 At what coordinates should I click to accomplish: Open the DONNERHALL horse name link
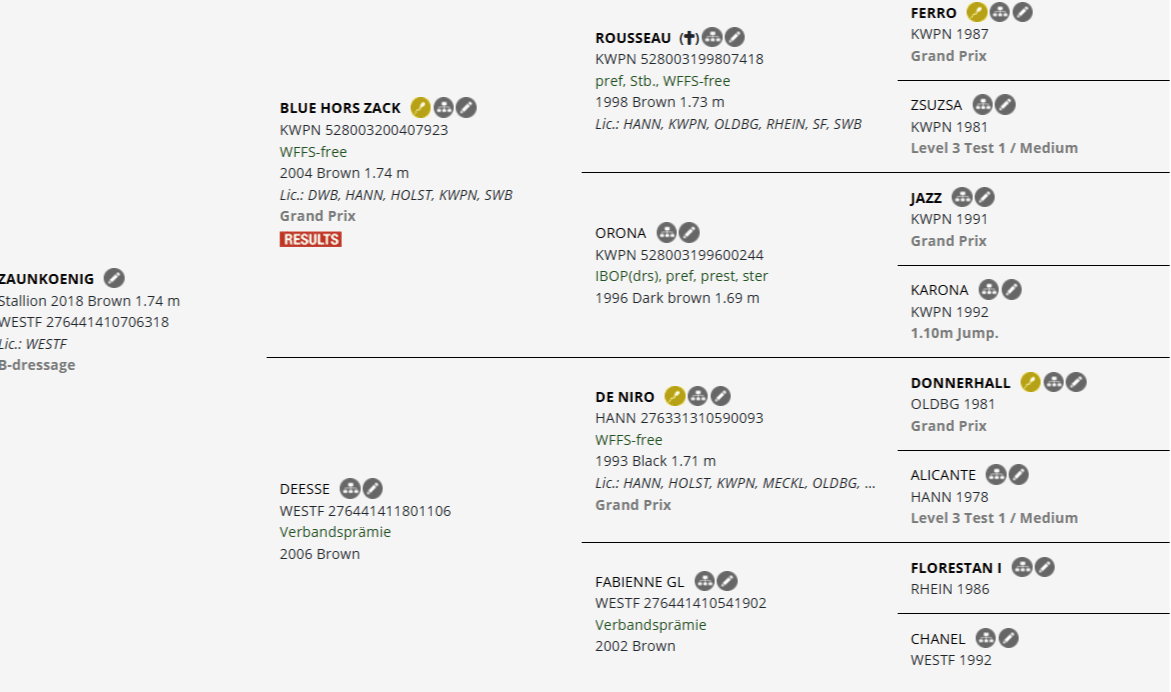[960, 383]
